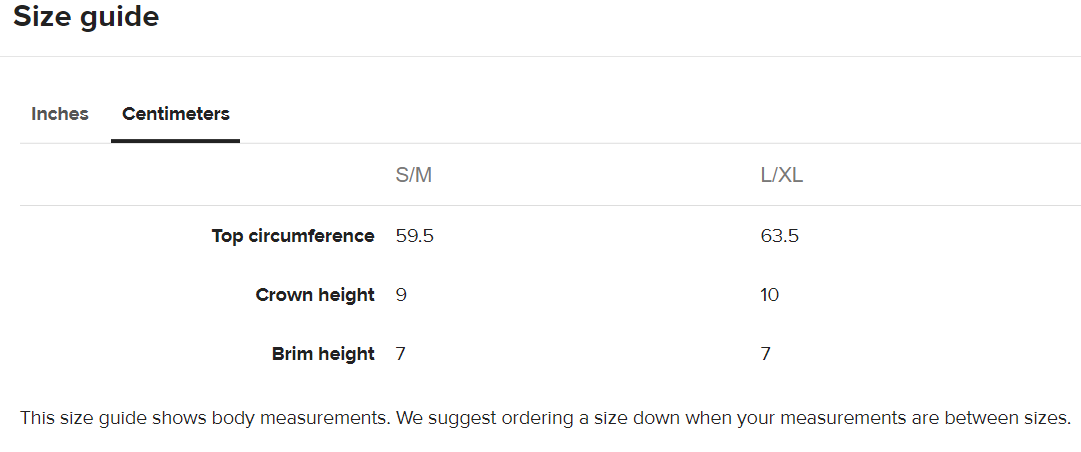Click the S/M column header

[414, 176]
